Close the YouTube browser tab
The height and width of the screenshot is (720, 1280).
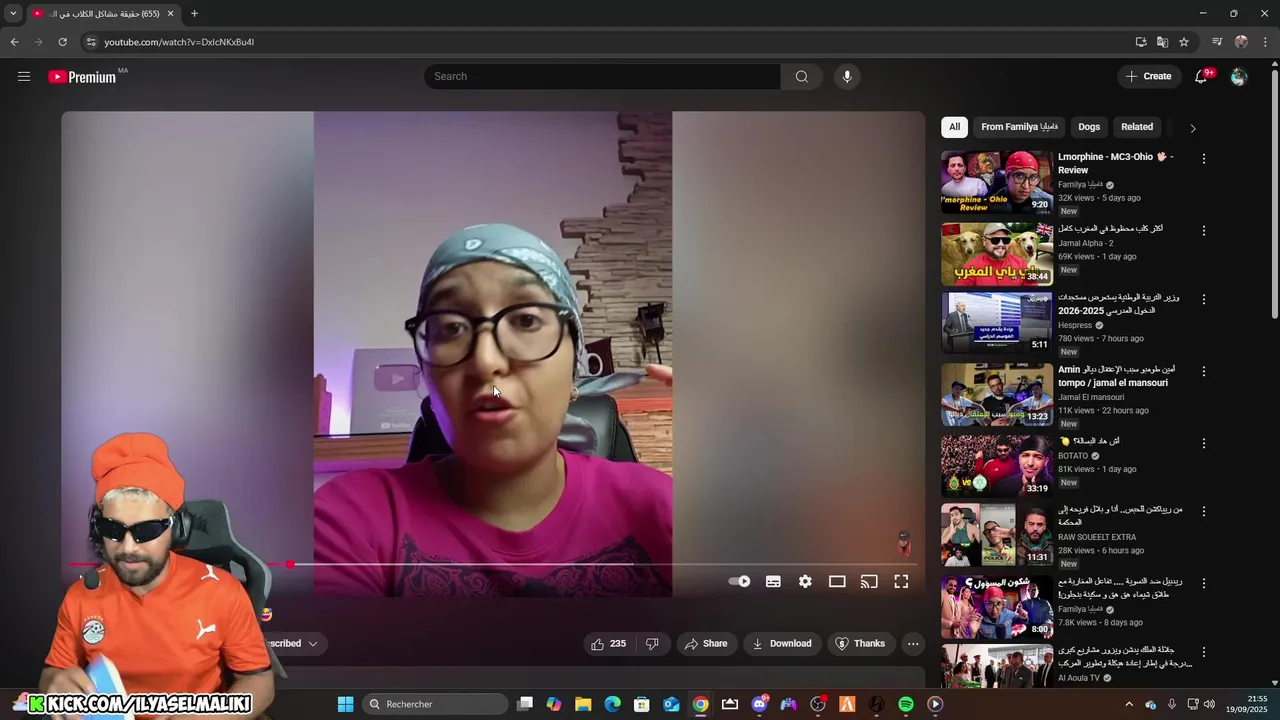tap(170, 14)
